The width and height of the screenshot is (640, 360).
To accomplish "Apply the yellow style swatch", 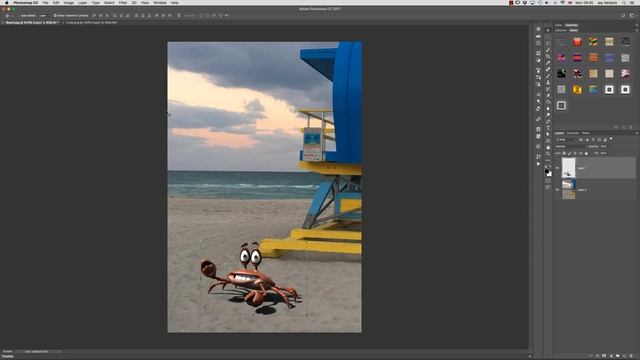I will tap(577, 89).
